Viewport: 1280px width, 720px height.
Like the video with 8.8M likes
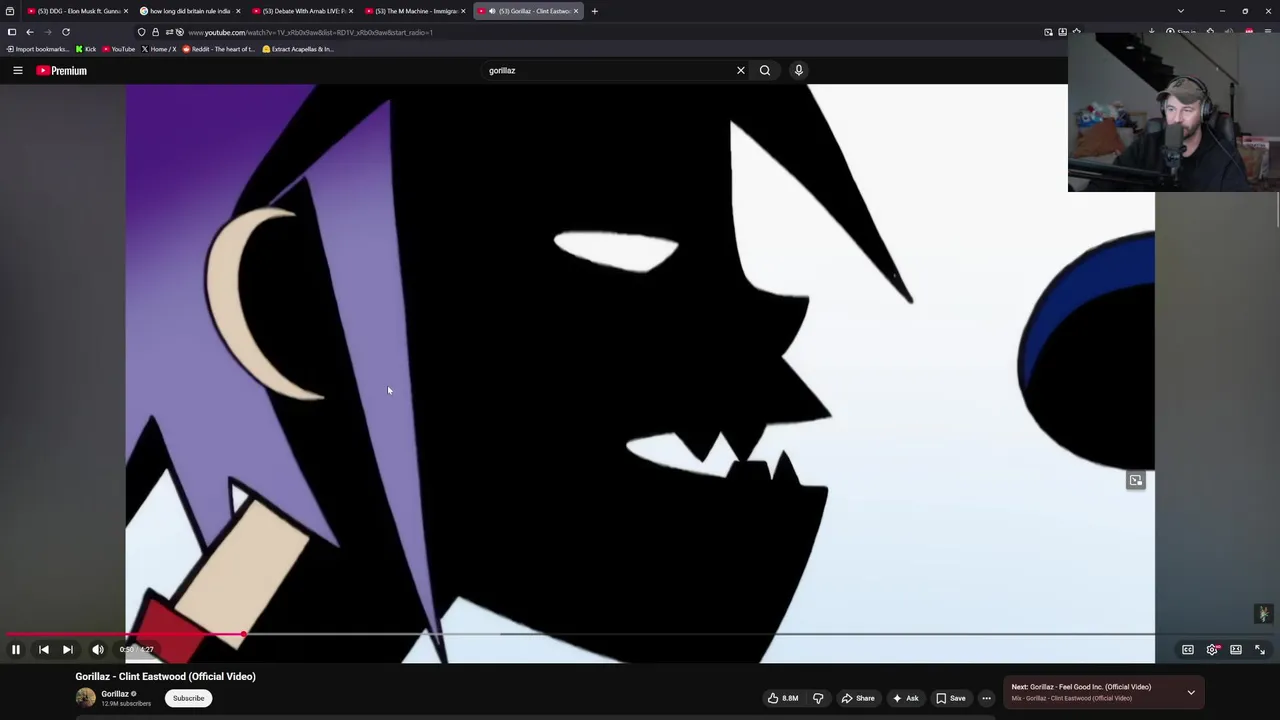click(783, 698)
